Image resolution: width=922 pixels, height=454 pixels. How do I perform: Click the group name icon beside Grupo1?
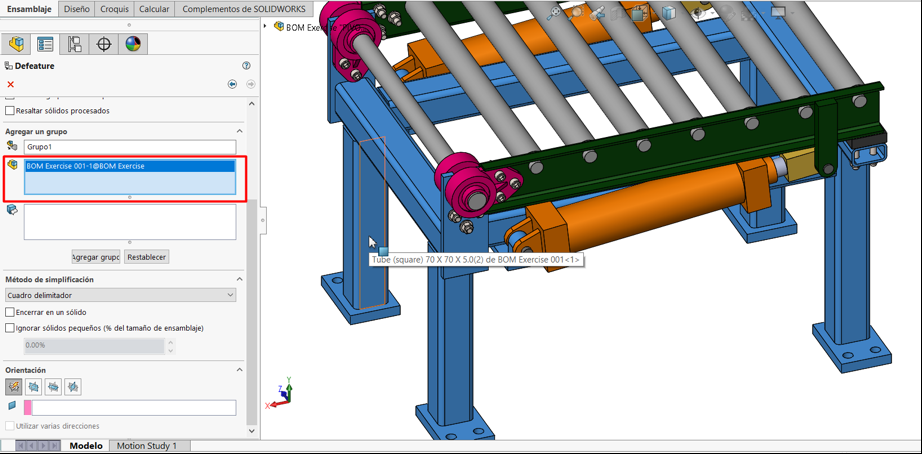12,146
